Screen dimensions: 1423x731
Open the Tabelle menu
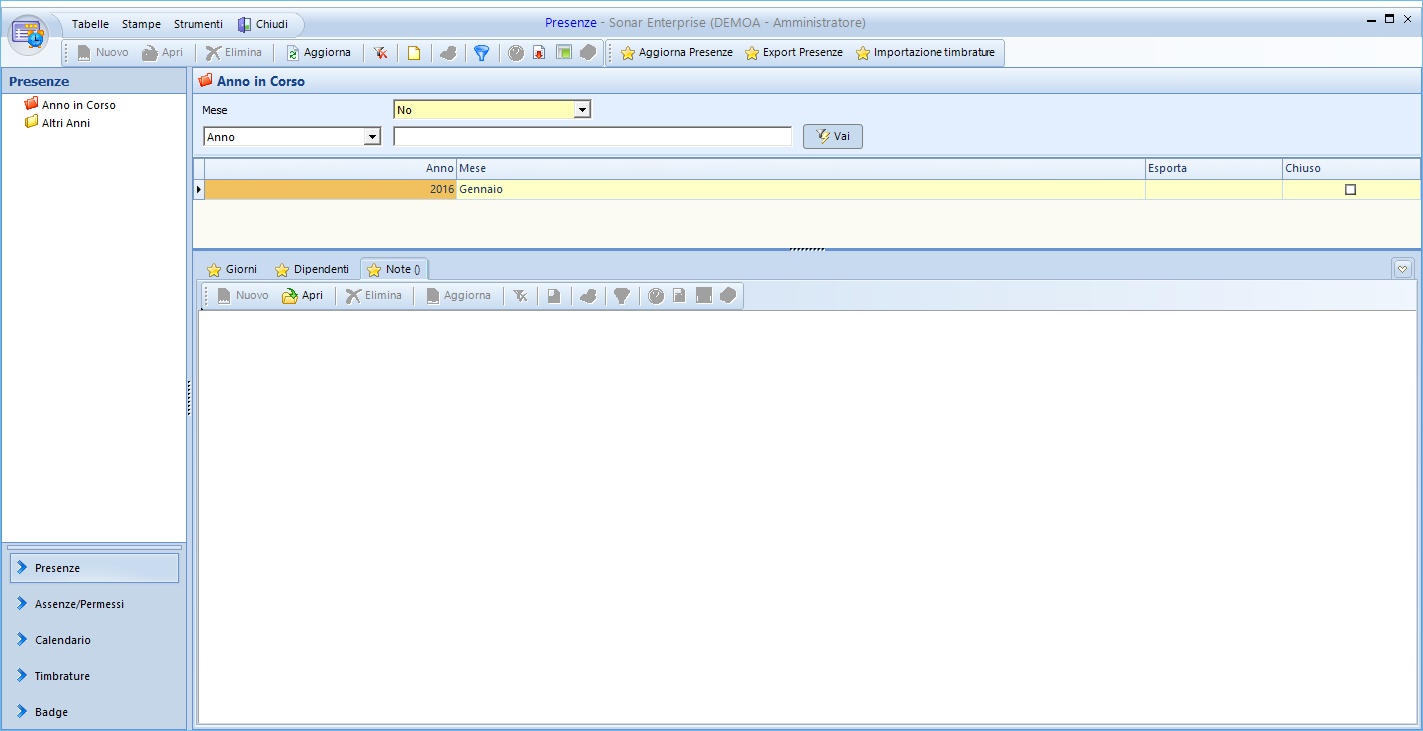click(x=90, y=24)
